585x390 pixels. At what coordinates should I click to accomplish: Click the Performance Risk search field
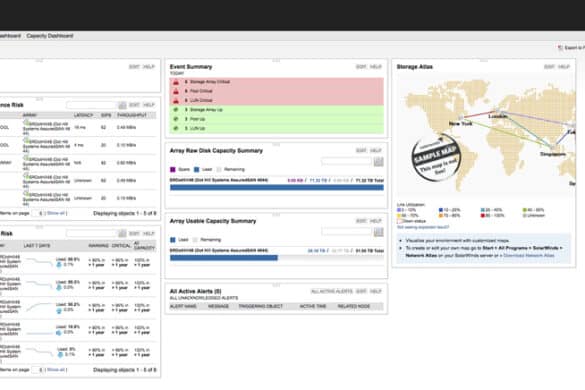[92, 105]
